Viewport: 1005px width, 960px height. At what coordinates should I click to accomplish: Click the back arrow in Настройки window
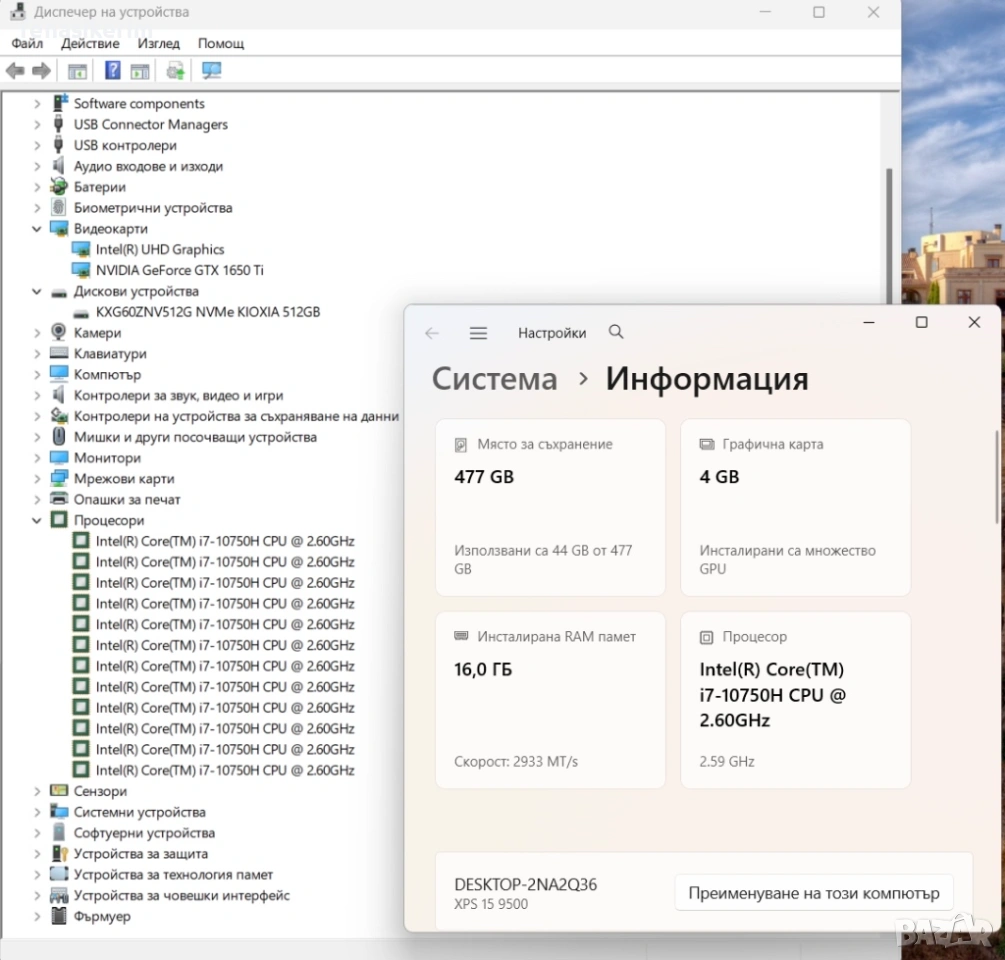432,333
